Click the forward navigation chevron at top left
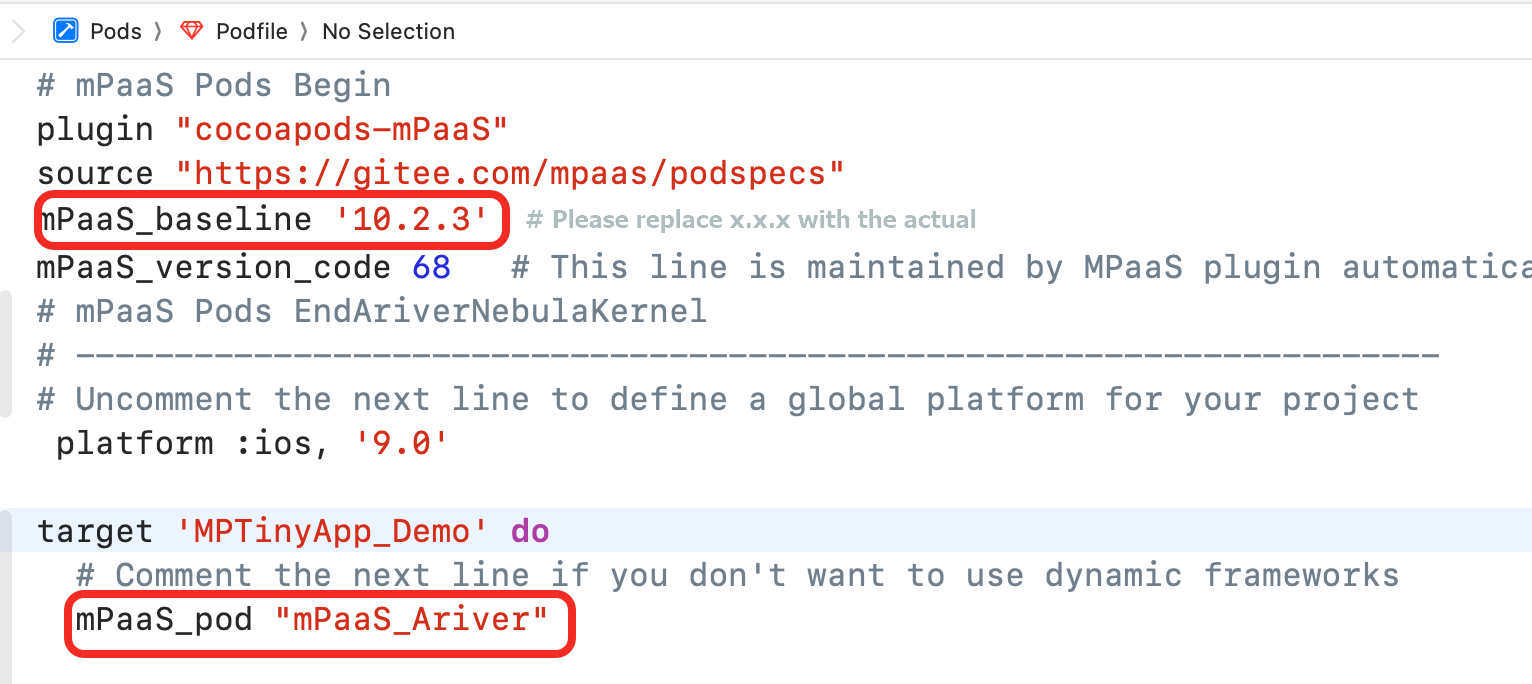This screenshot has width=1532, height=684. 17,31
